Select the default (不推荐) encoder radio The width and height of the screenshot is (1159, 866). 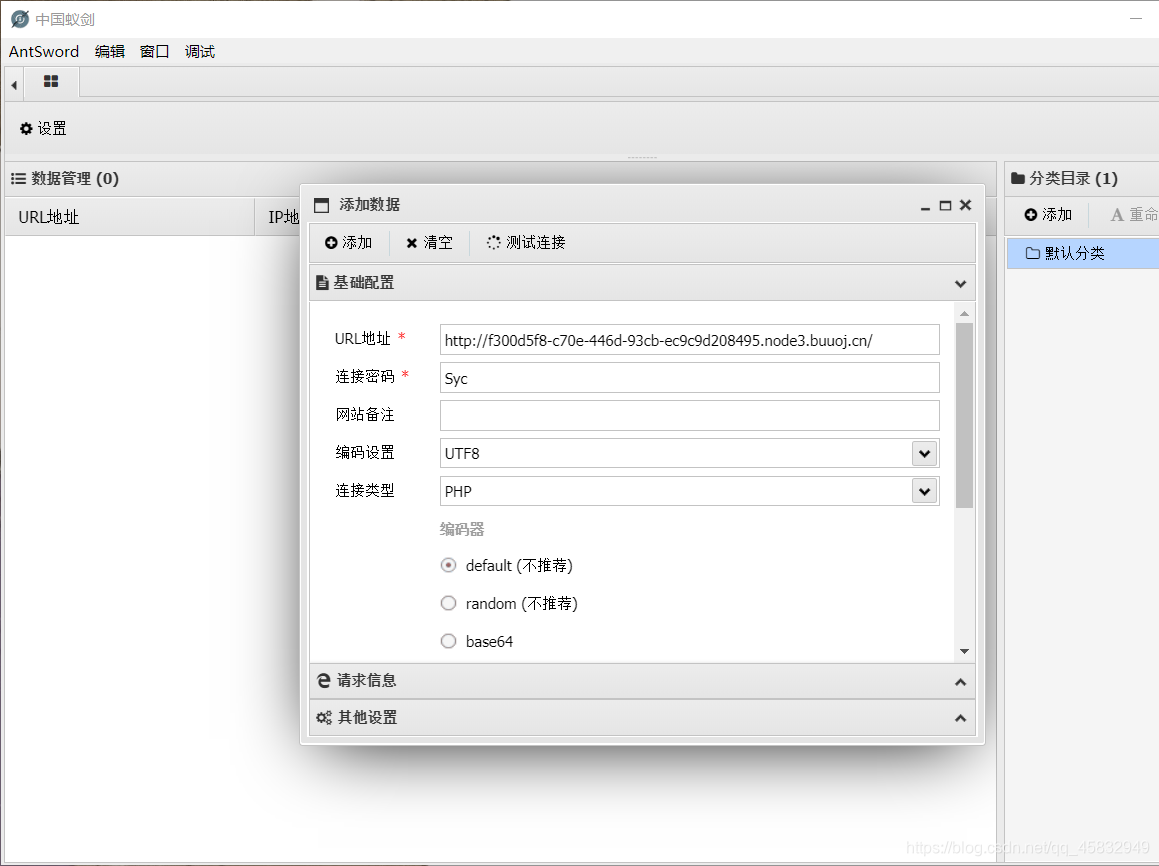pos(448,565)
